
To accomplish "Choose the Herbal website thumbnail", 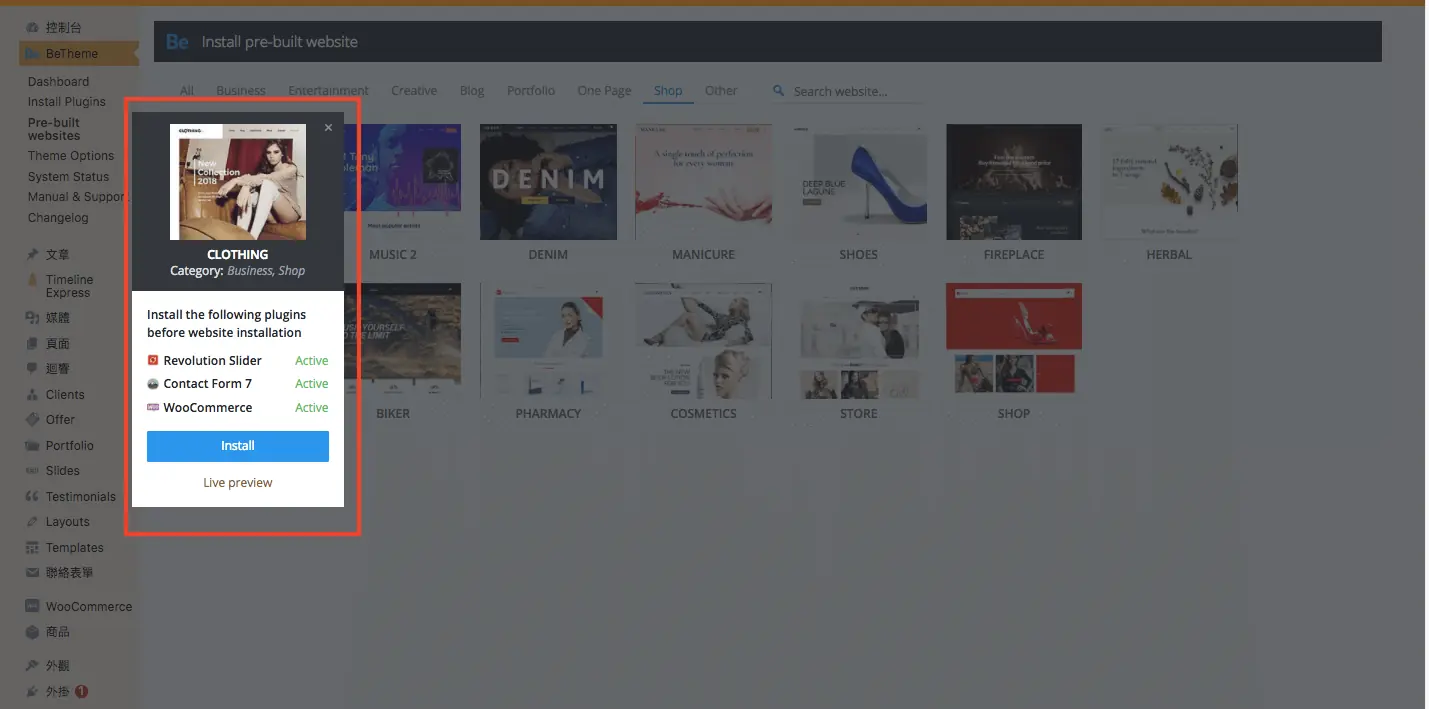I will coord(1169,182).
